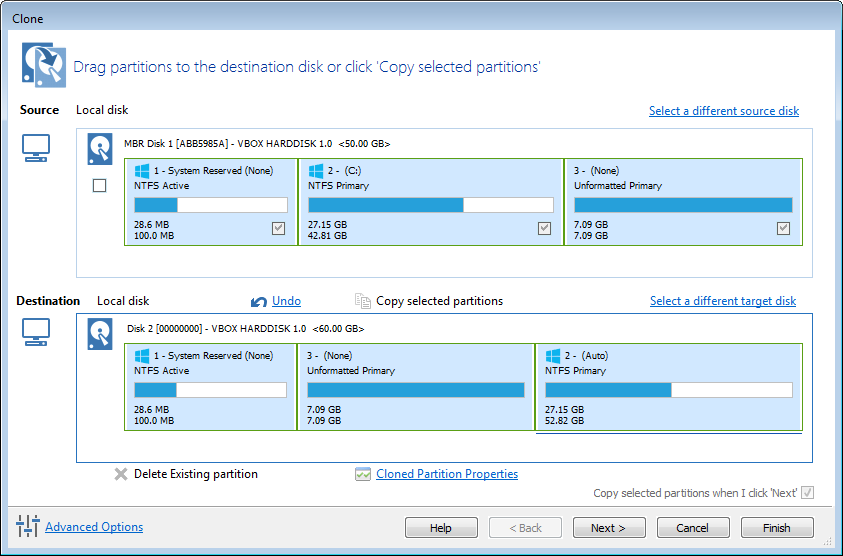
Task: Toggle Copy selected partitions when I click Next
Action: pyautogui.click(x=808, y=493)
